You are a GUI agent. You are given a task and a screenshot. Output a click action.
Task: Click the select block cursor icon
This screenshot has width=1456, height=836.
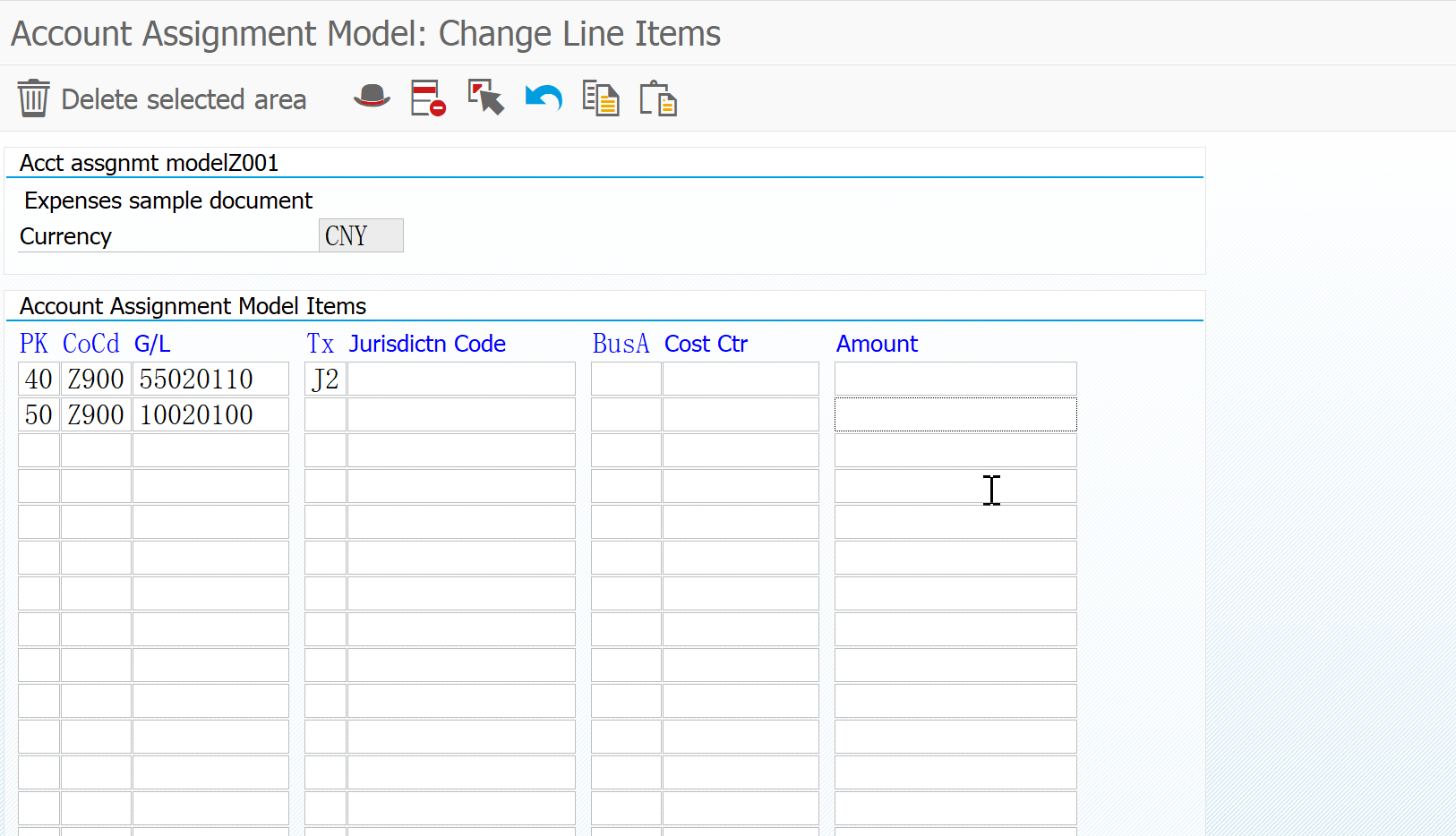pos(484,98)
